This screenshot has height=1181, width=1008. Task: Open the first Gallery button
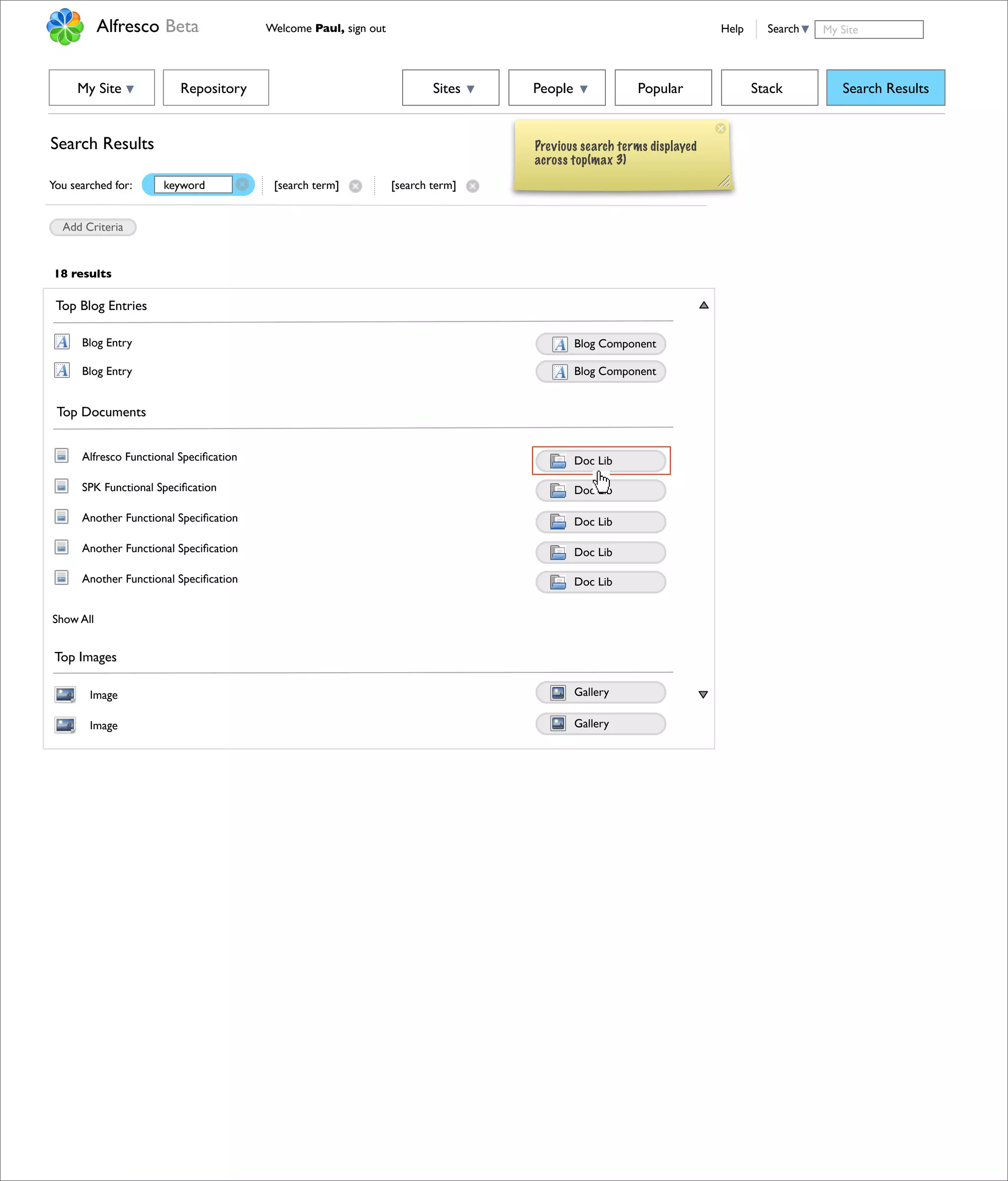click(x=601, y=692)
